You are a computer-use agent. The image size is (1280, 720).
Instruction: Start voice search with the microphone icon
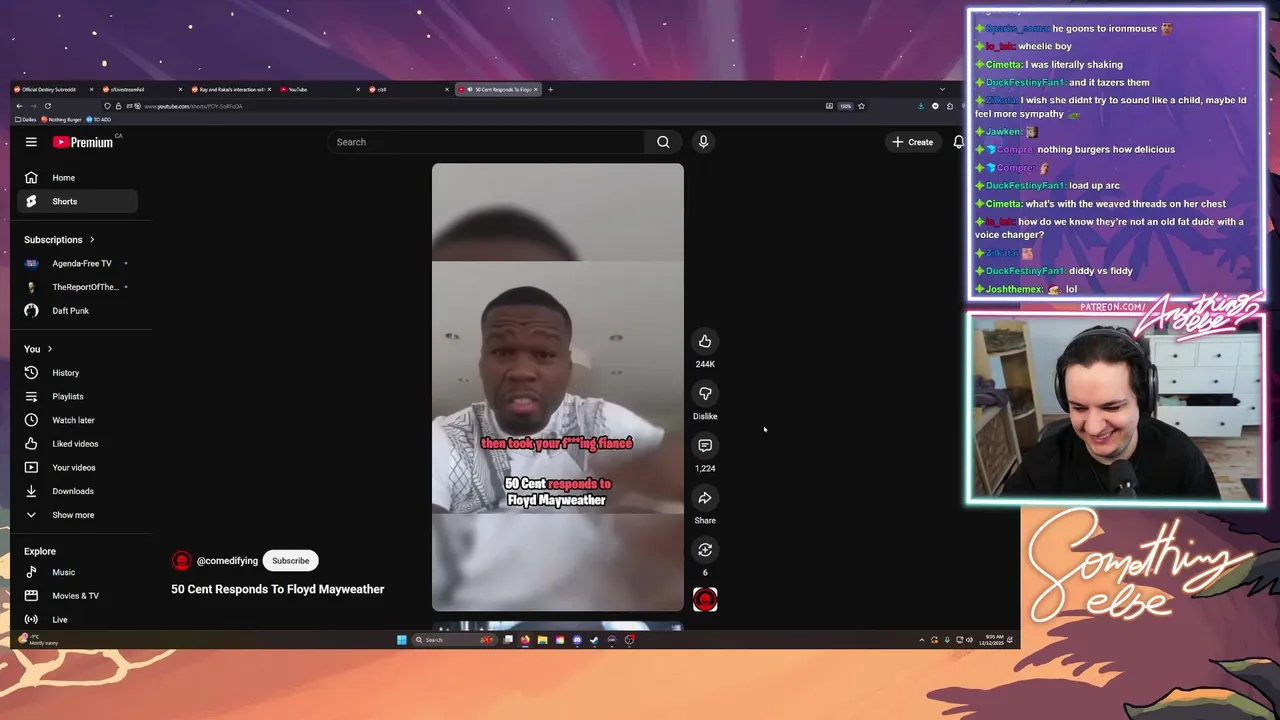point(703,142)
